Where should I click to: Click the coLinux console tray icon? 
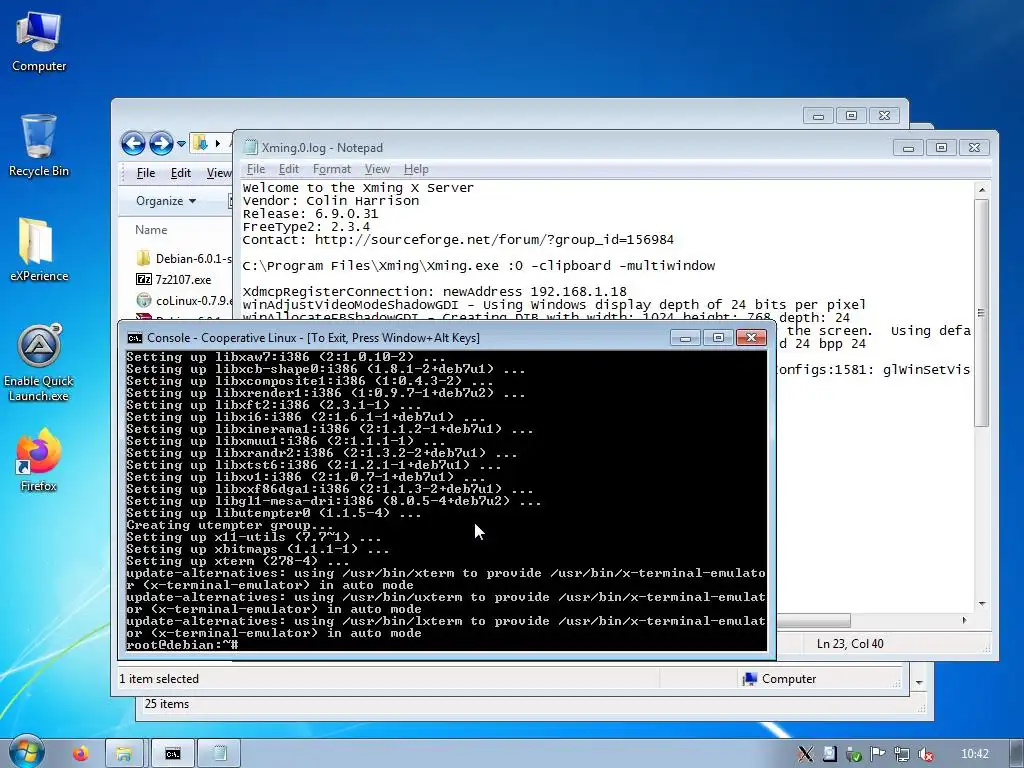tap(829, 754)
